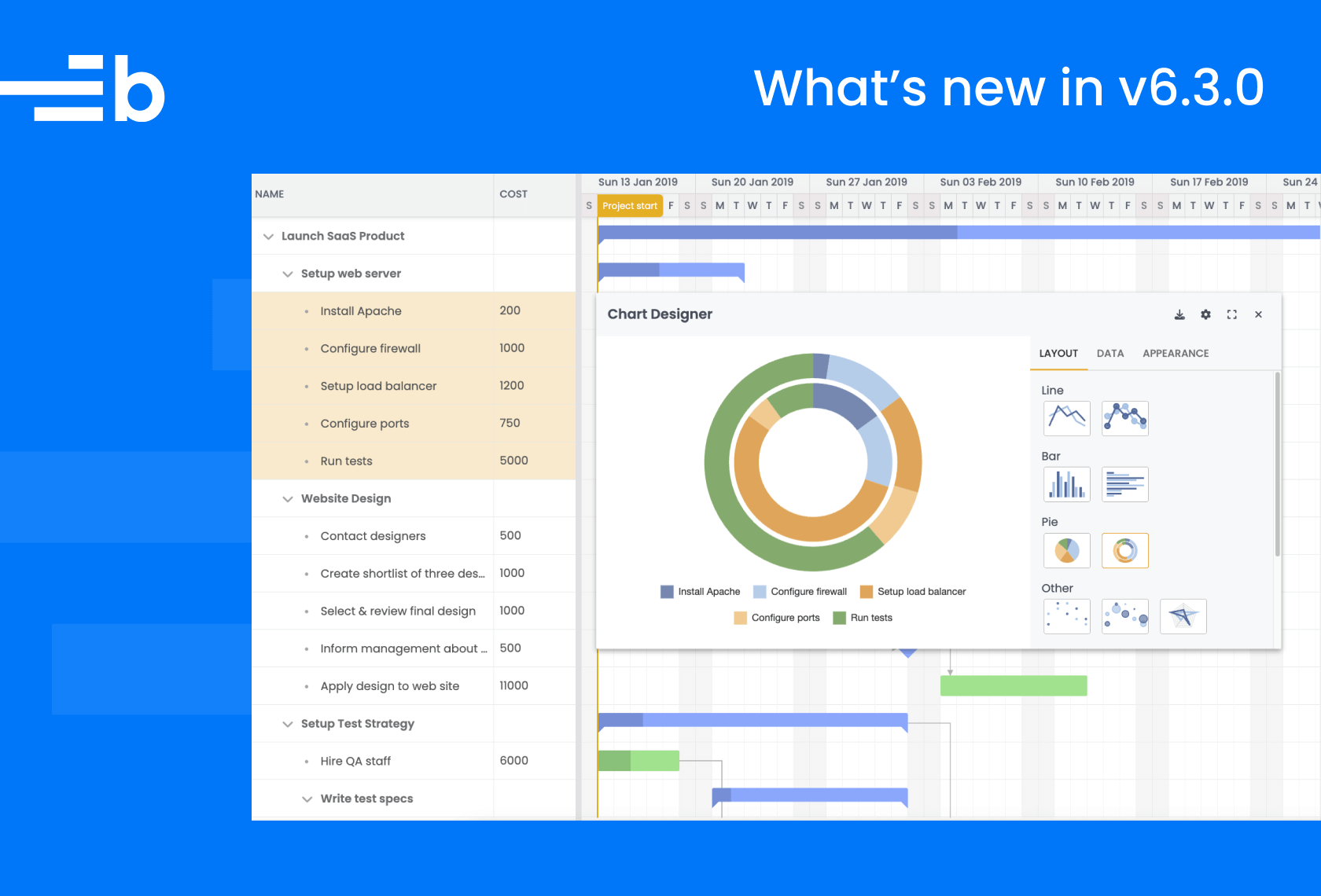Click the Sun 17 Feb 2019 week header
Image resolution: width=1321 pixels, height=896 pixels.
tap(1209, 182)
